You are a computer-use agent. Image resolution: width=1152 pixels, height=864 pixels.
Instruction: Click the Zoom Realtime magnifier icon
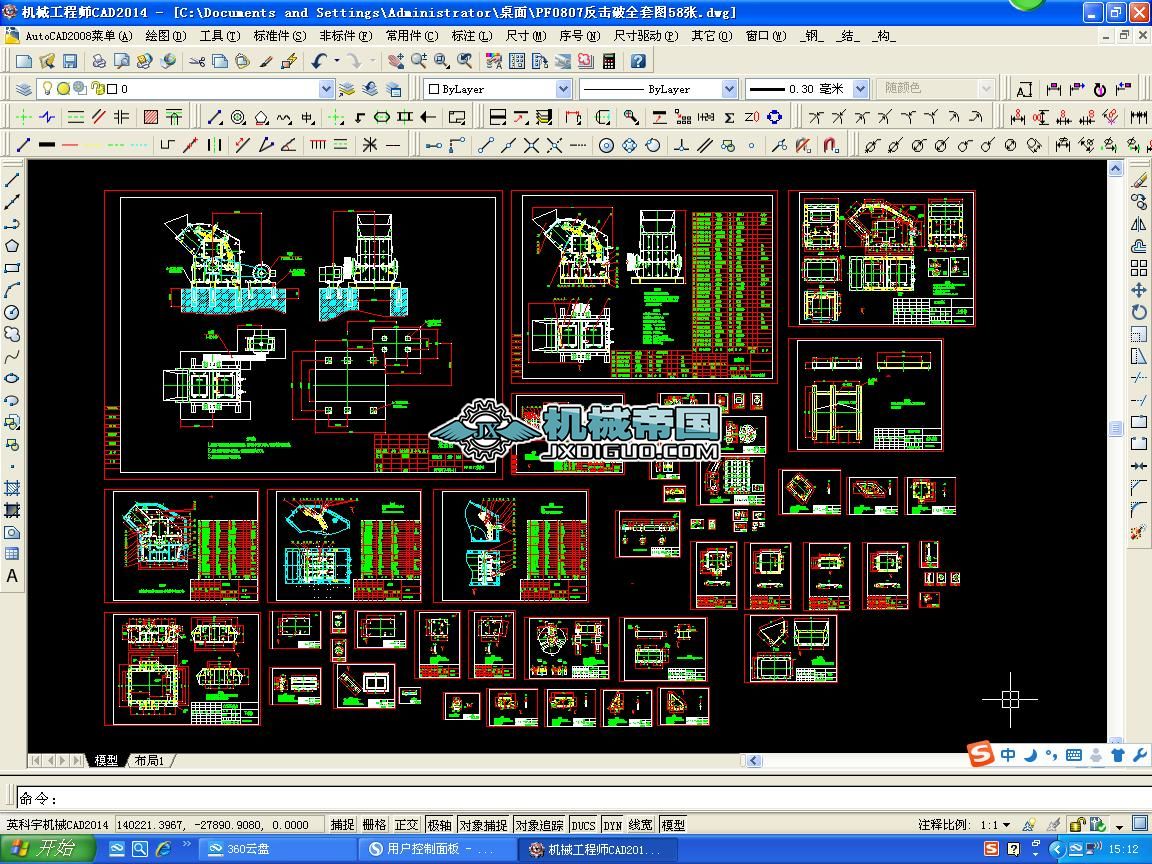click(x=419, y=62)
